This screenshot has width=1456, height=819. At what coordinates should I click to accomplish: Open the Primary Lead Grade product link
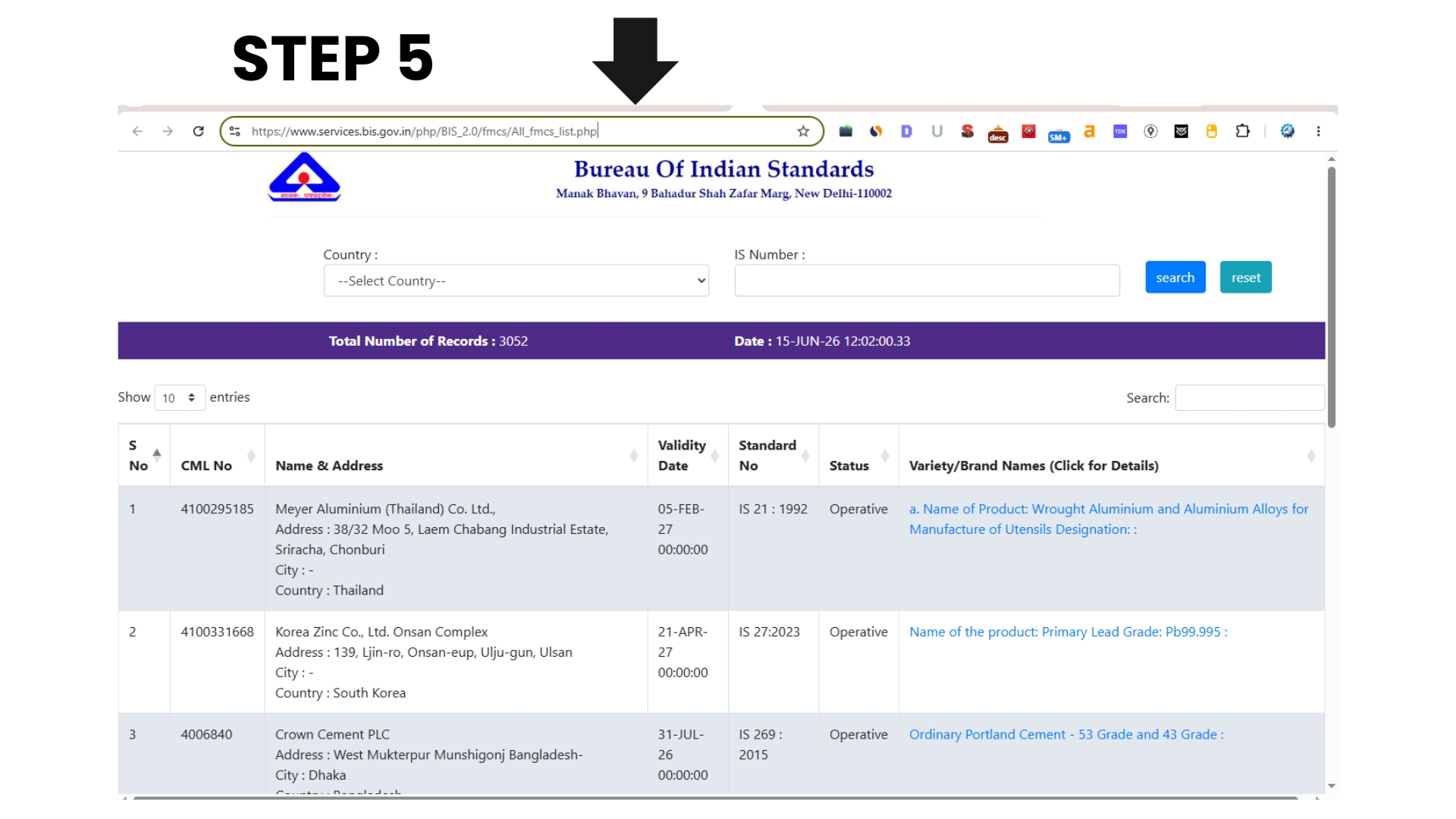[1068, 632]
